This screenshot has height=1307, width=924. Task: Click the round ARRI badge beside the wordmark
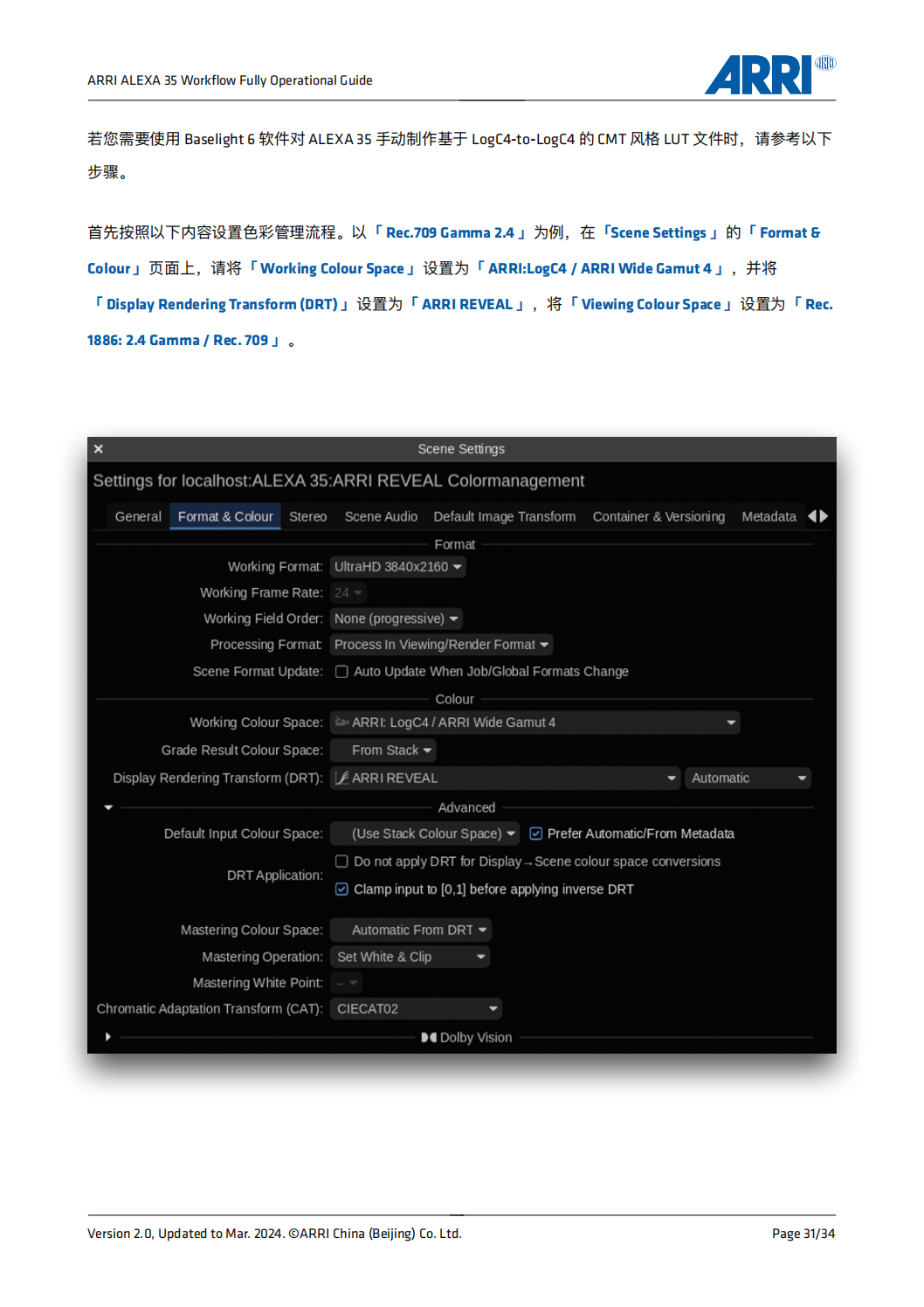pos(824,63)
